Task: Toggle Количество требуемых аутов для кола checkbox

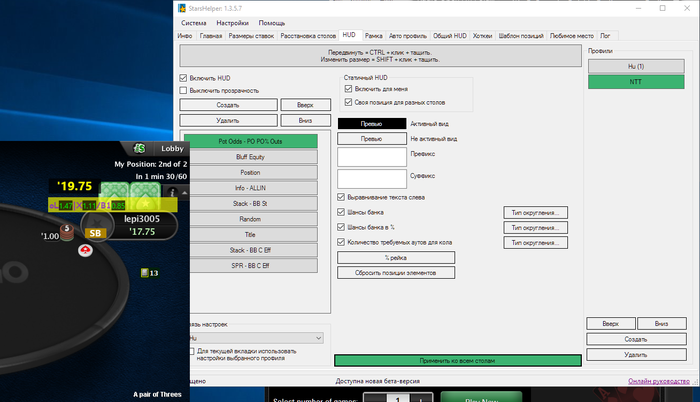Action: [341, 242]
